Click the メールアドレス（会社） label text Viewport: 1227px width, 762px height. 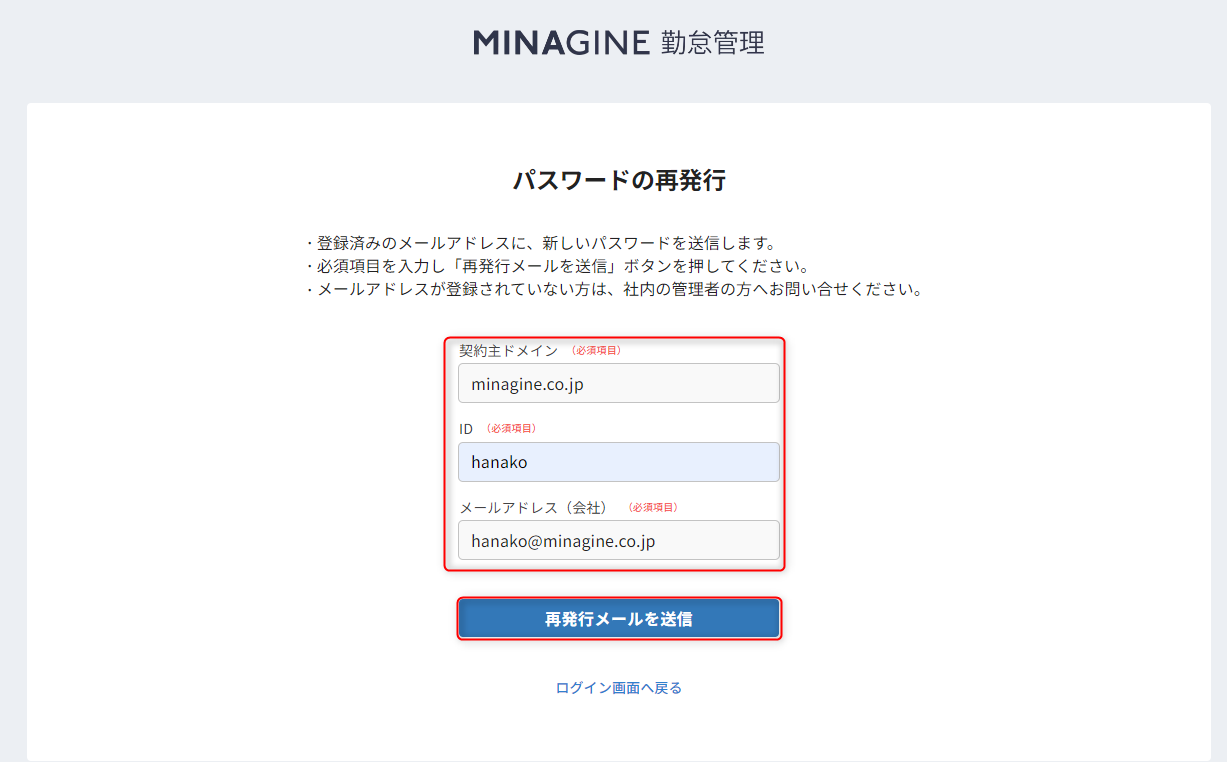[533, 507]
